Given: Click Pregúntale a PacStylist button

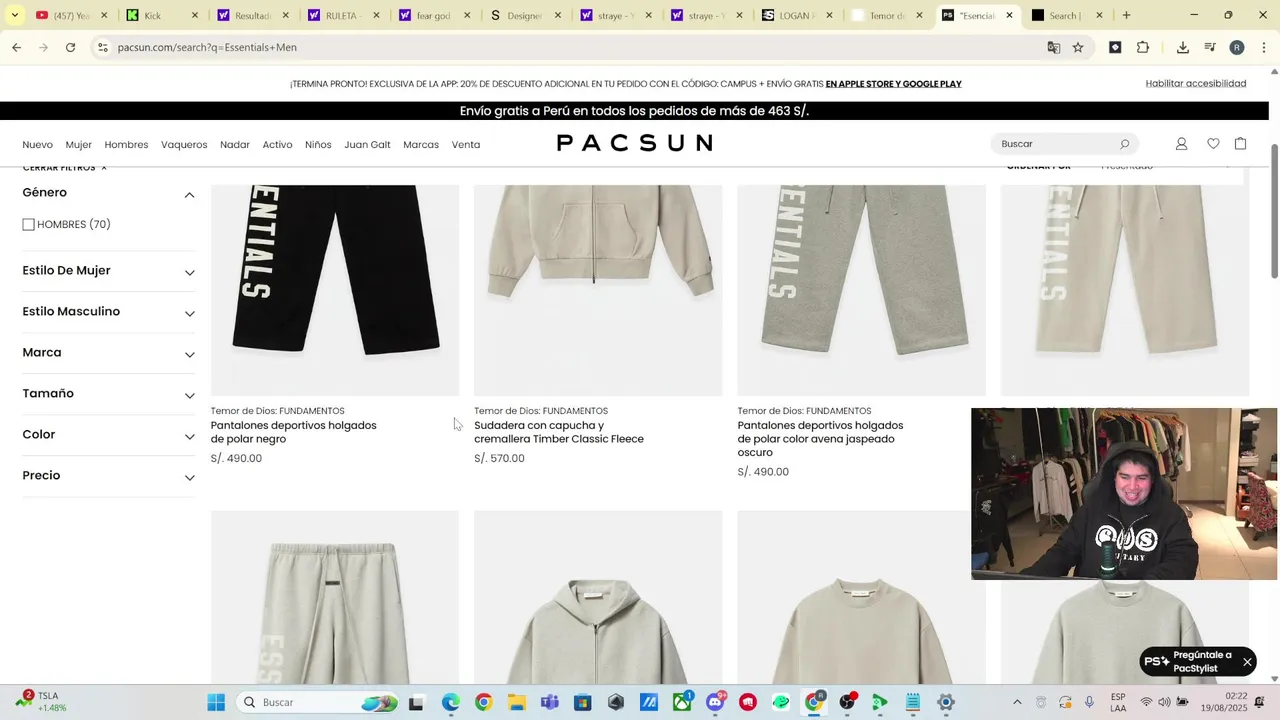Looking at the screenshot, I should pyautogui.click(x=1198, y=662).
